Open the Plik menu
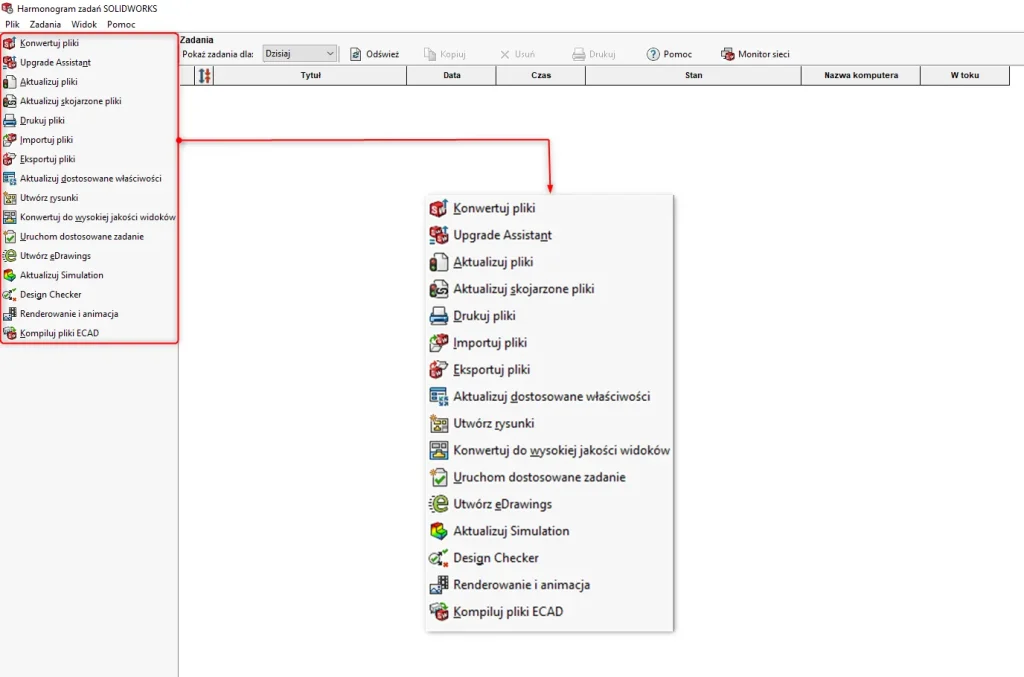Viewport: 1024px width, 677px height. point(12,24)
